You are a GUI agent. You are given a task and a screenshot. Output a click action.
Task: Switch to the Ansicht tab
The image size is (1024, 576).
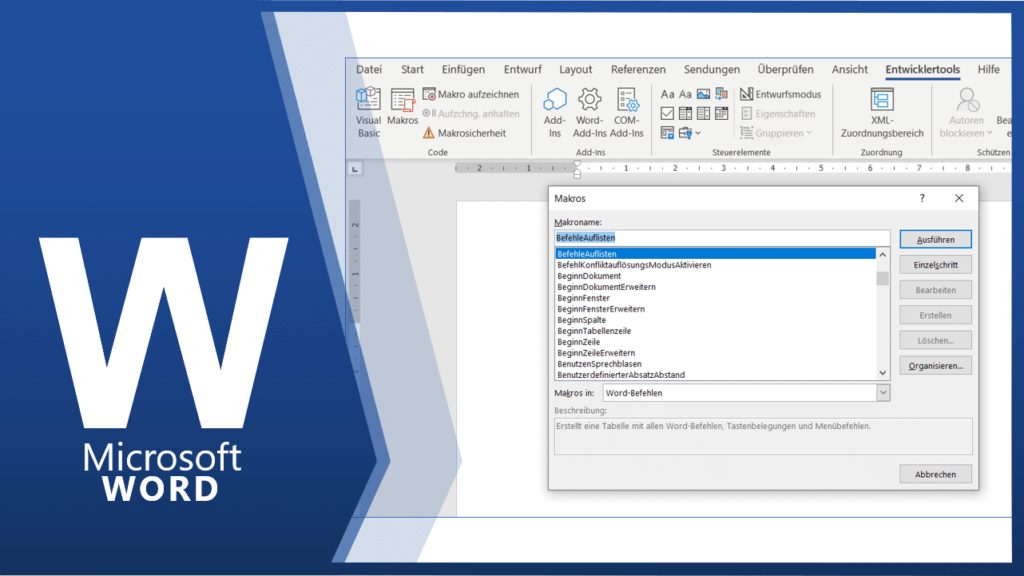click(x=850, y=69)
